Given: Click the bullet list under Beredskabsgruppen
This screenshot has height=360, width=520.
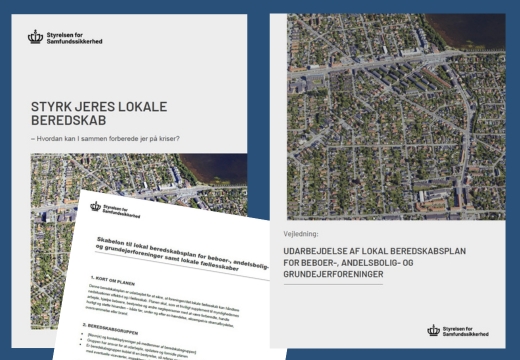Looking at the screenshot, I should (138, 347).
